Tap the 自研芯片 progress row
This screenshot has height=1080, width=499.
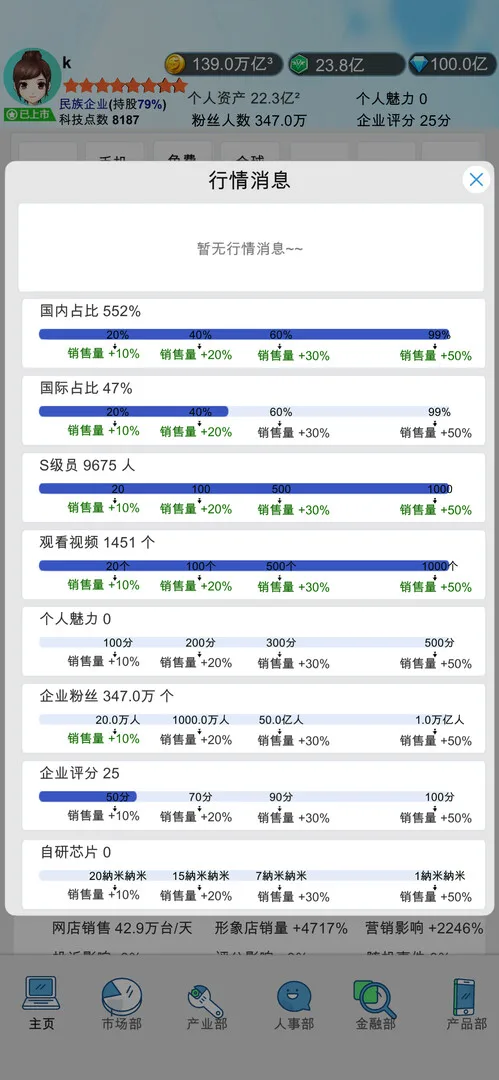(253, 874)
